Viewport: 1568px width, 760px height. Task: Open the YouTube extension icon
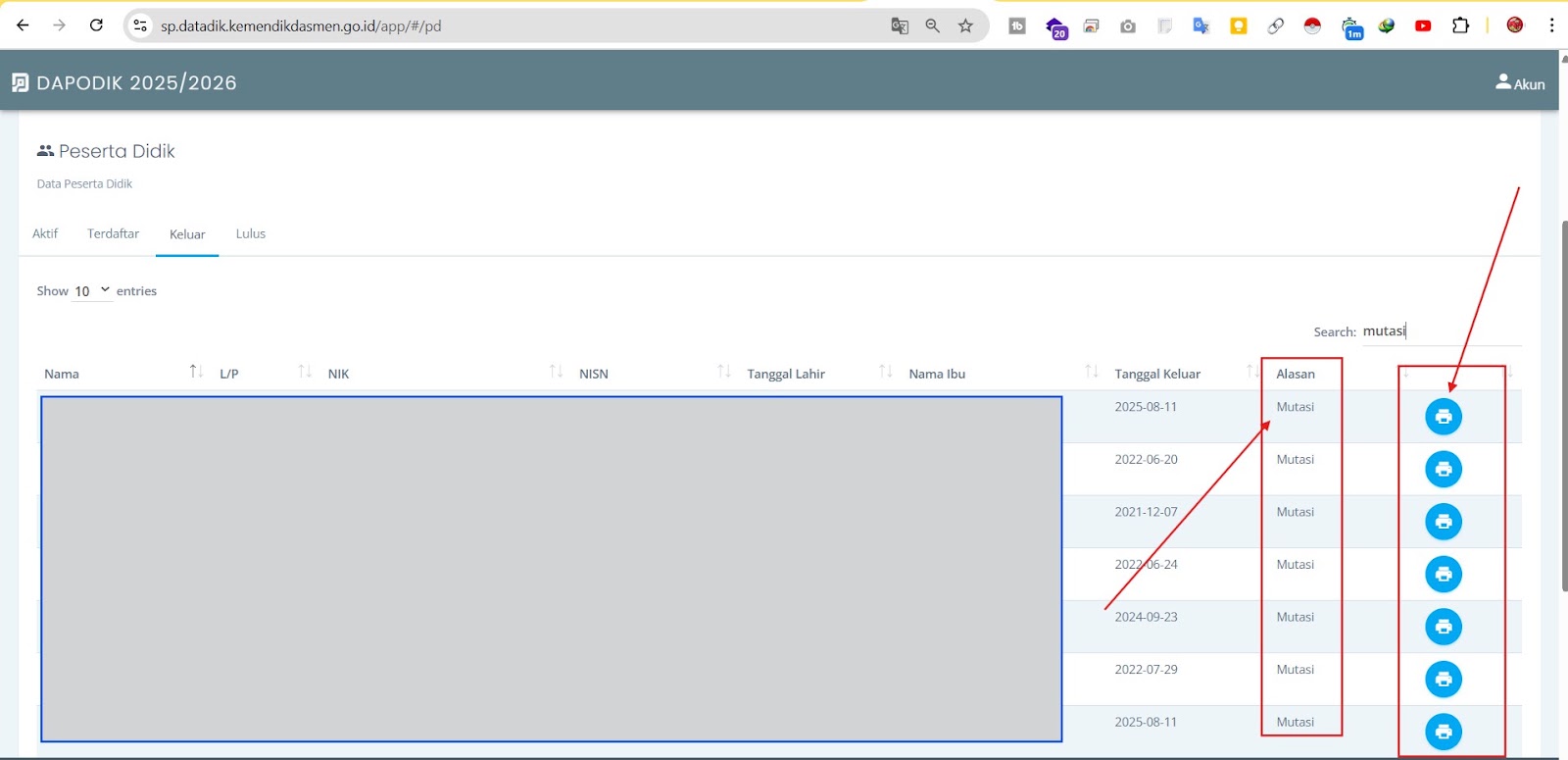1423,25
